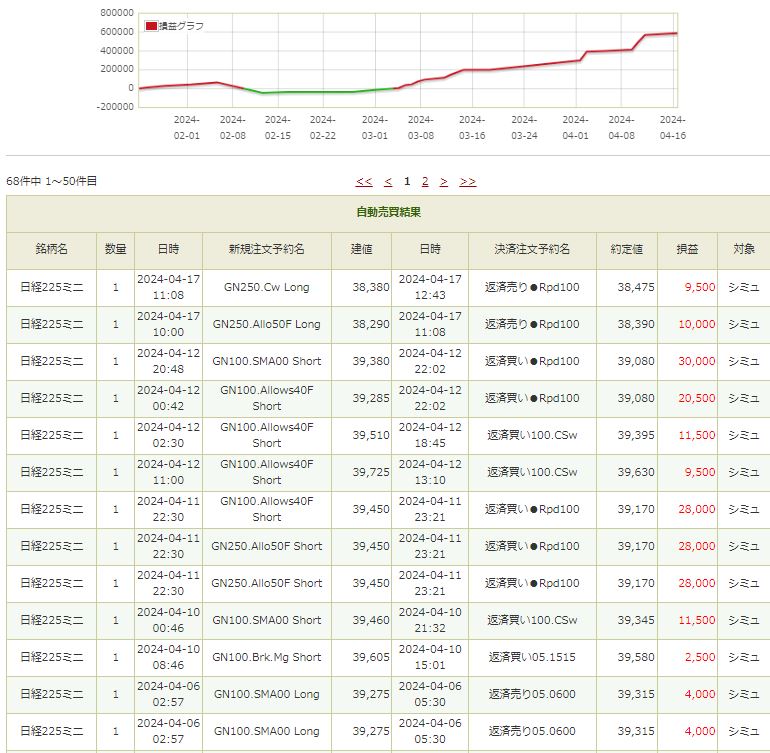Click exit date 2024-04-10 15:01

coord(430,657)
